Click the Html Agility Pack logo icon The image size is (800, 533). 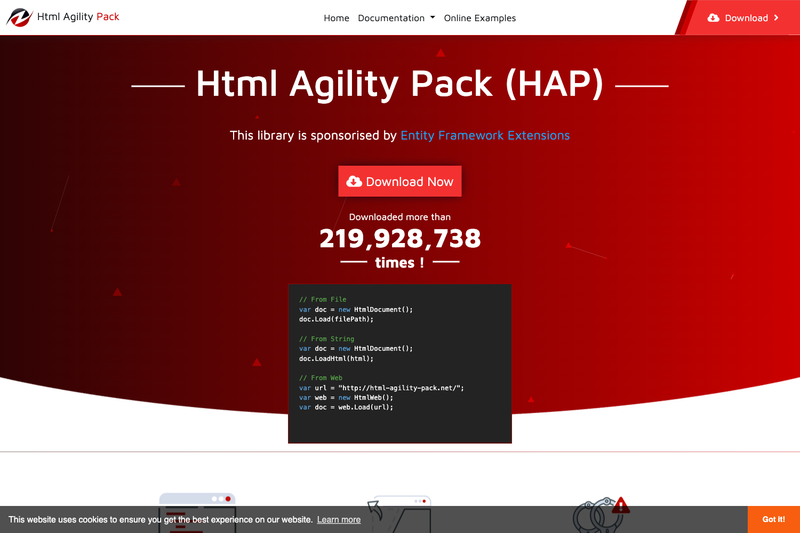click(19, 17)
